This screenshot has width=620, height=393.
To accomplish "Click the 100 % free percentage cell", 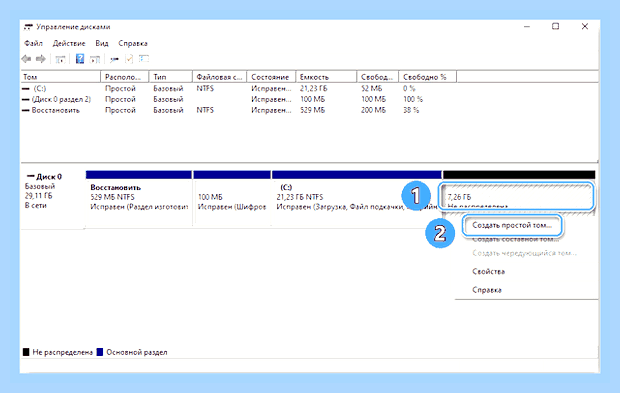I will click(x=413, y=99).
